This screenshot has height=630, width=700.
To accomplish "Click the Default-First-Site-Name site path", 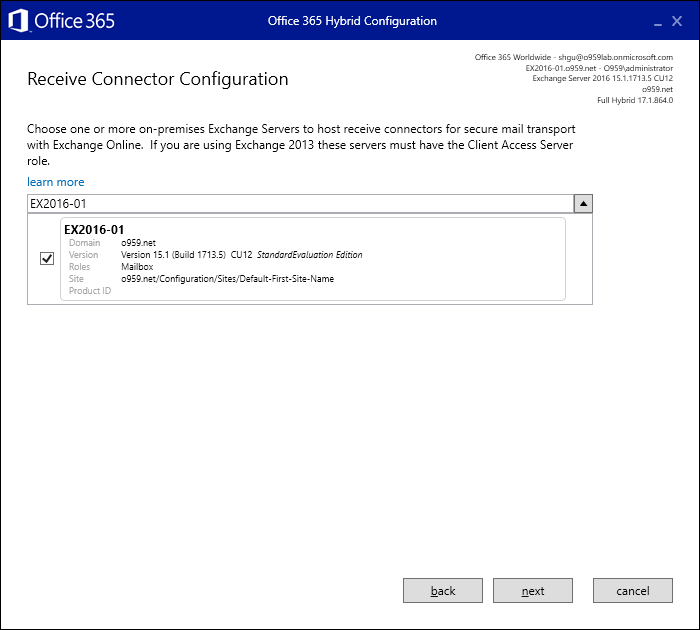I will click(x=227, y=279).
